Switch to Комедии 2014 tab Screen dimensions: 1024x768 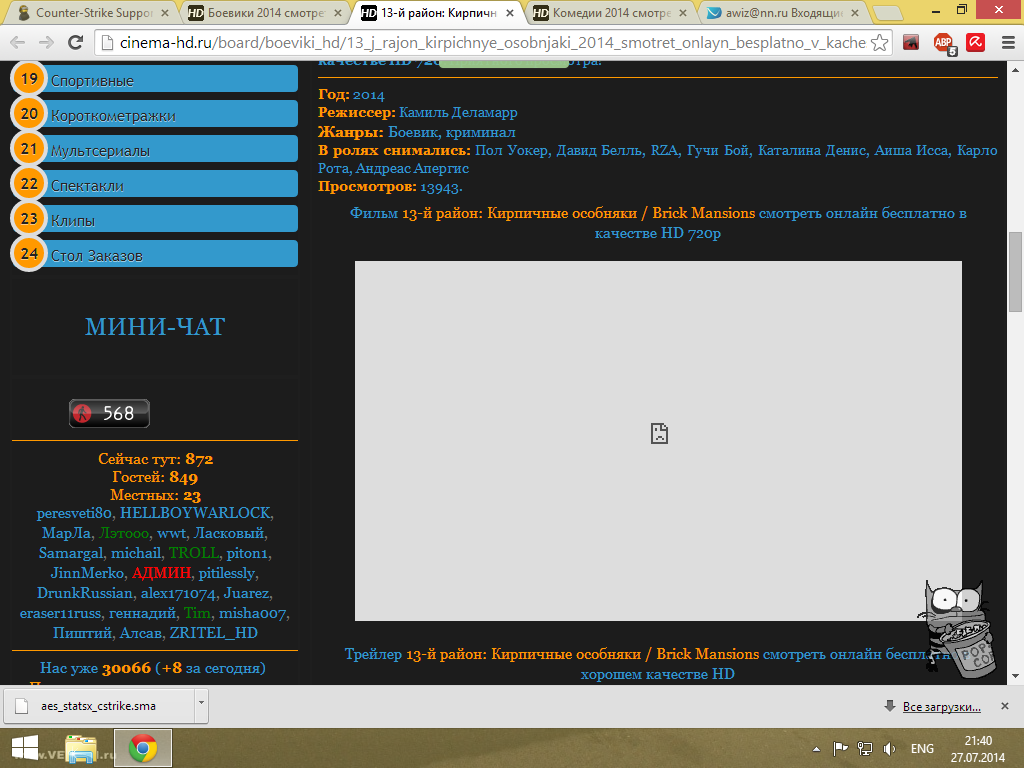point(611,12)
